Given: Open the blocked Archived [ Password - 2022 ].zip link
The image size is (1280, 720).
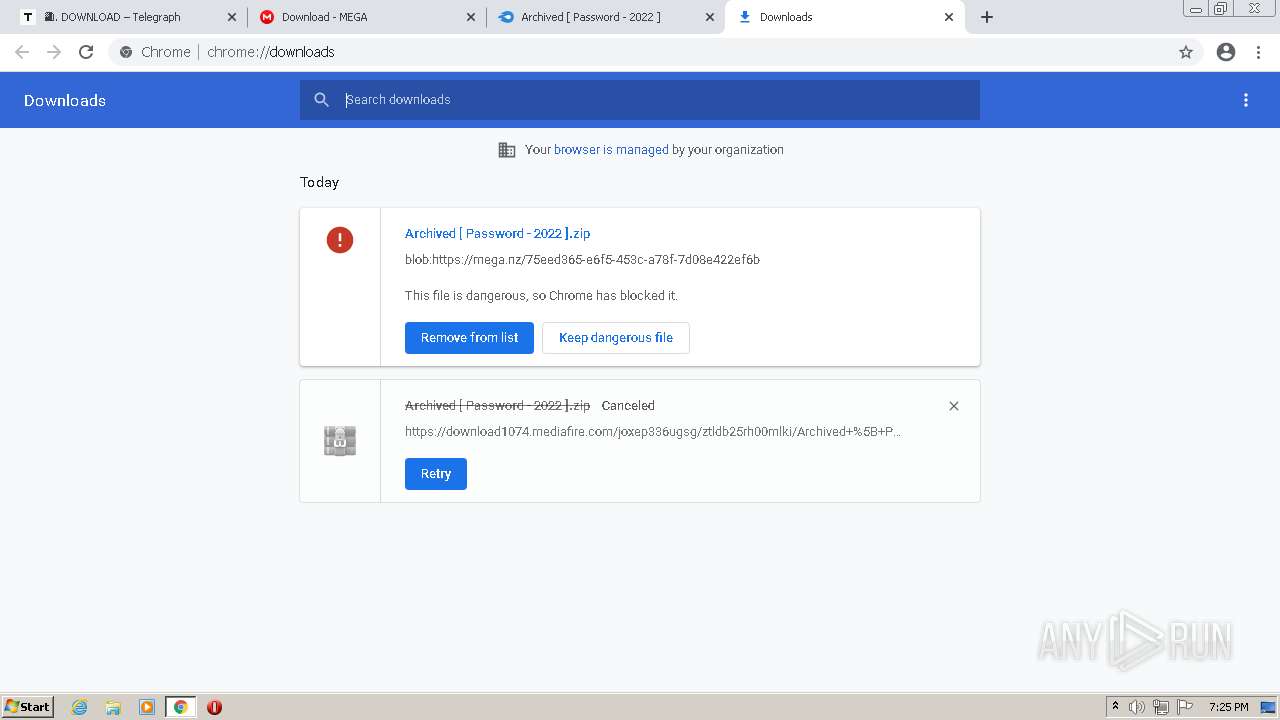Looking at the screenshot, I should (x=497, y=233).
